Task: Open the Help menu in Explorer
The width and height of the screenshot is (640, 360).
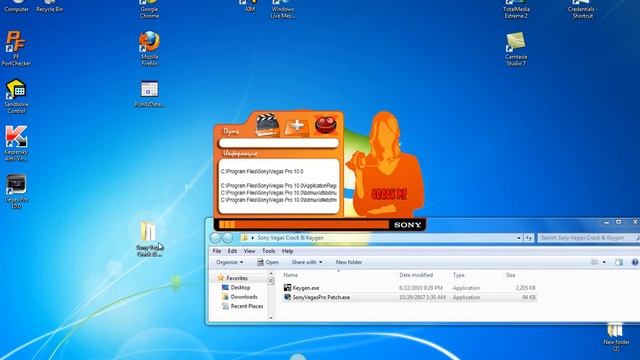Action: [x=287, y=251]
